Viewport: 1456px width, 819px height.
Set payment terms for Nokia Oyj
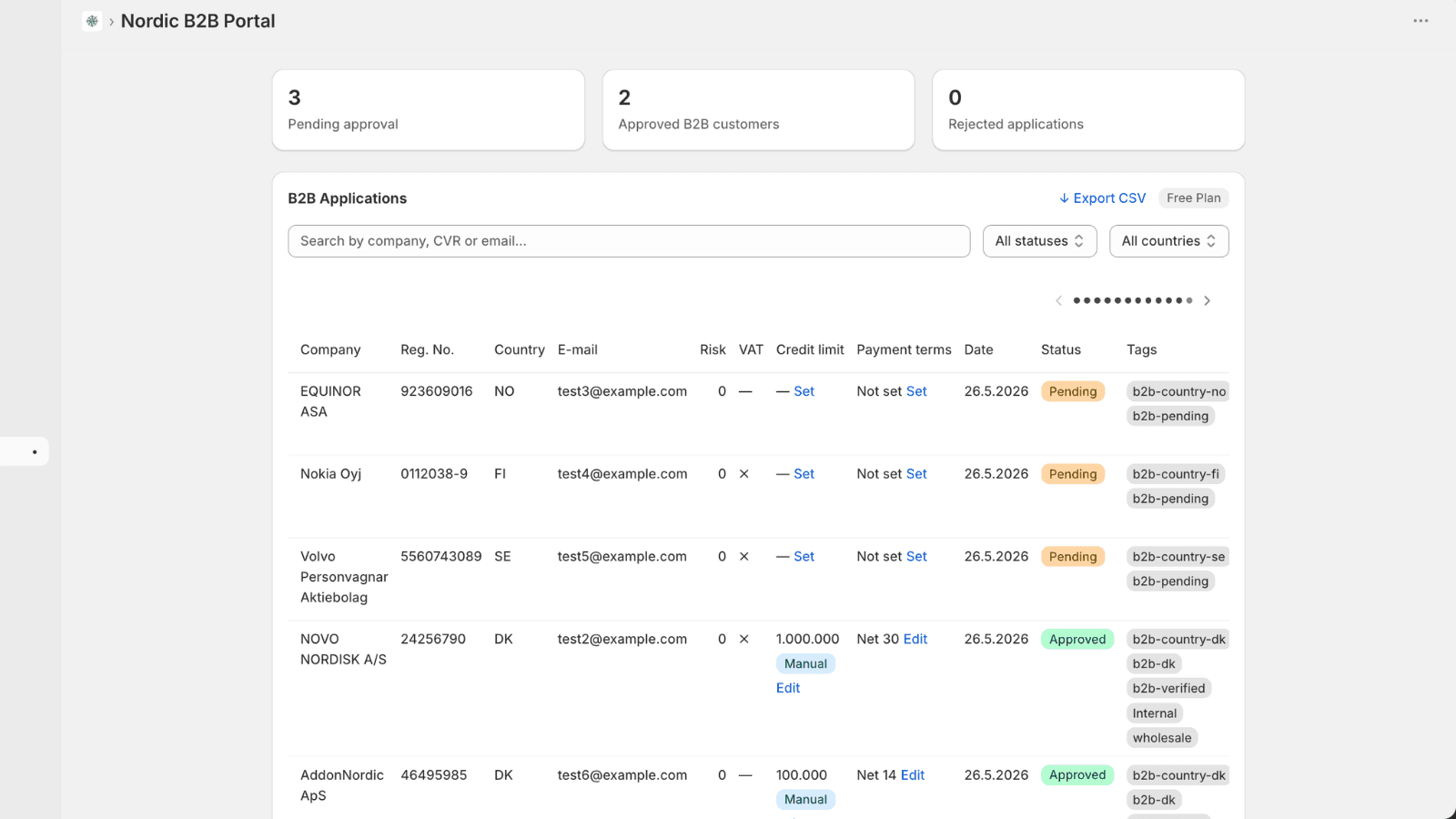[916, 474]
